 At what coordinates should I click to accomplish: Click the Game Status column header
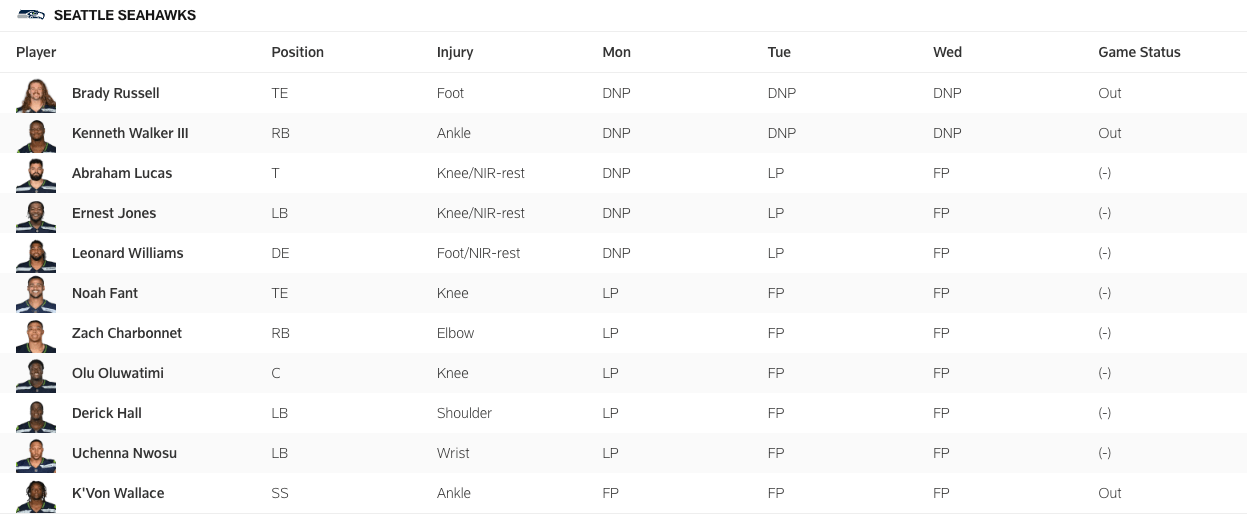coord(1139,52)
